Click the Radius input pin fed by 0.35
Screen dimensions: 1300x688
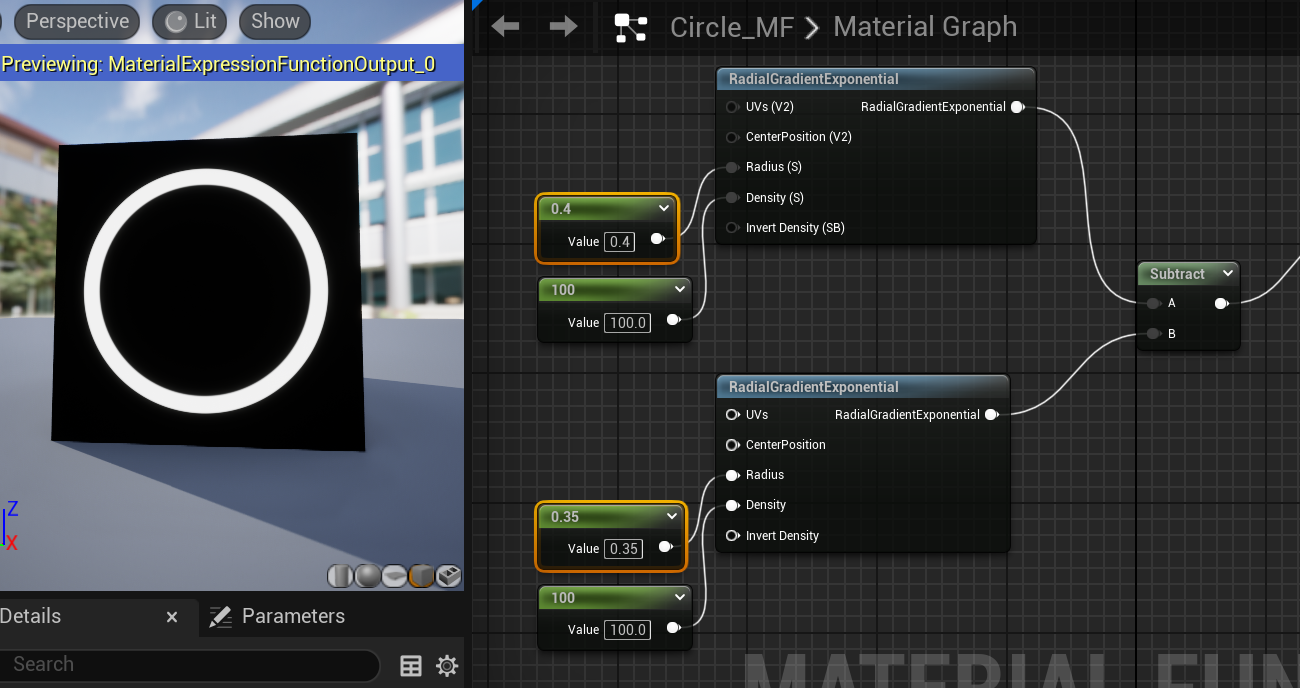point(733,475)
